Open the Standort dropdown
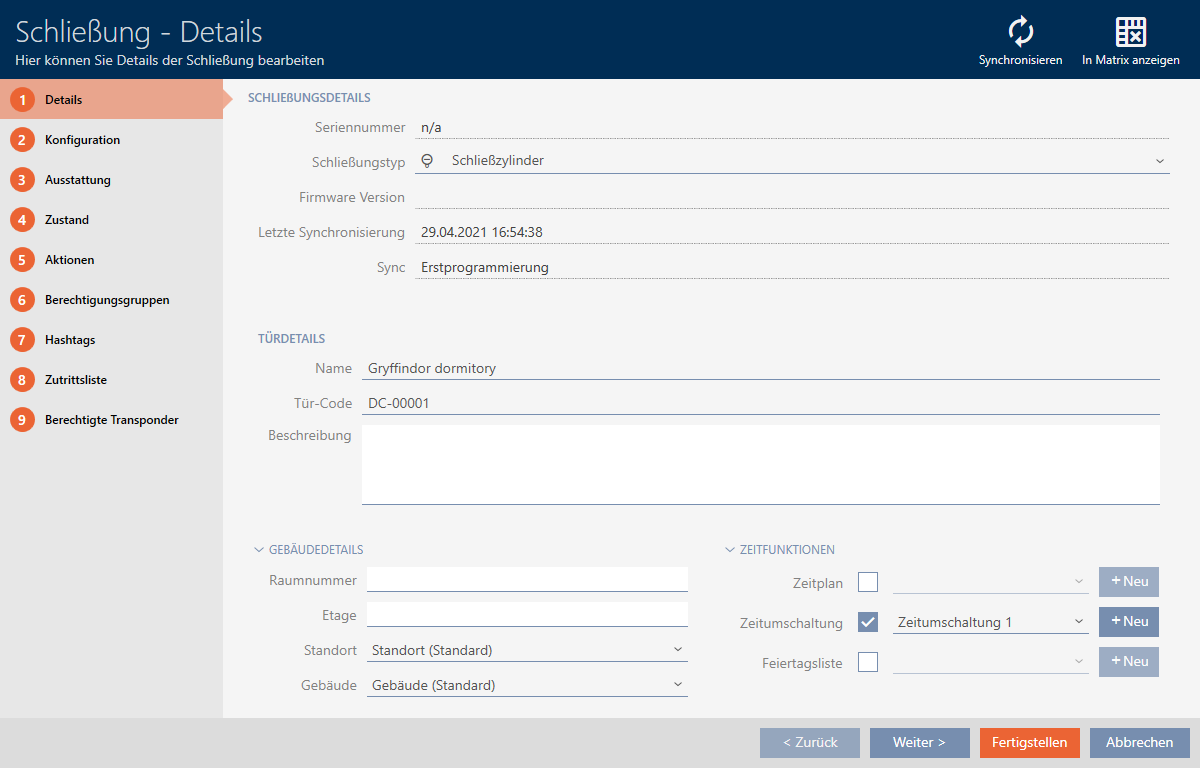1200x768 pixels. click(527, 650)
